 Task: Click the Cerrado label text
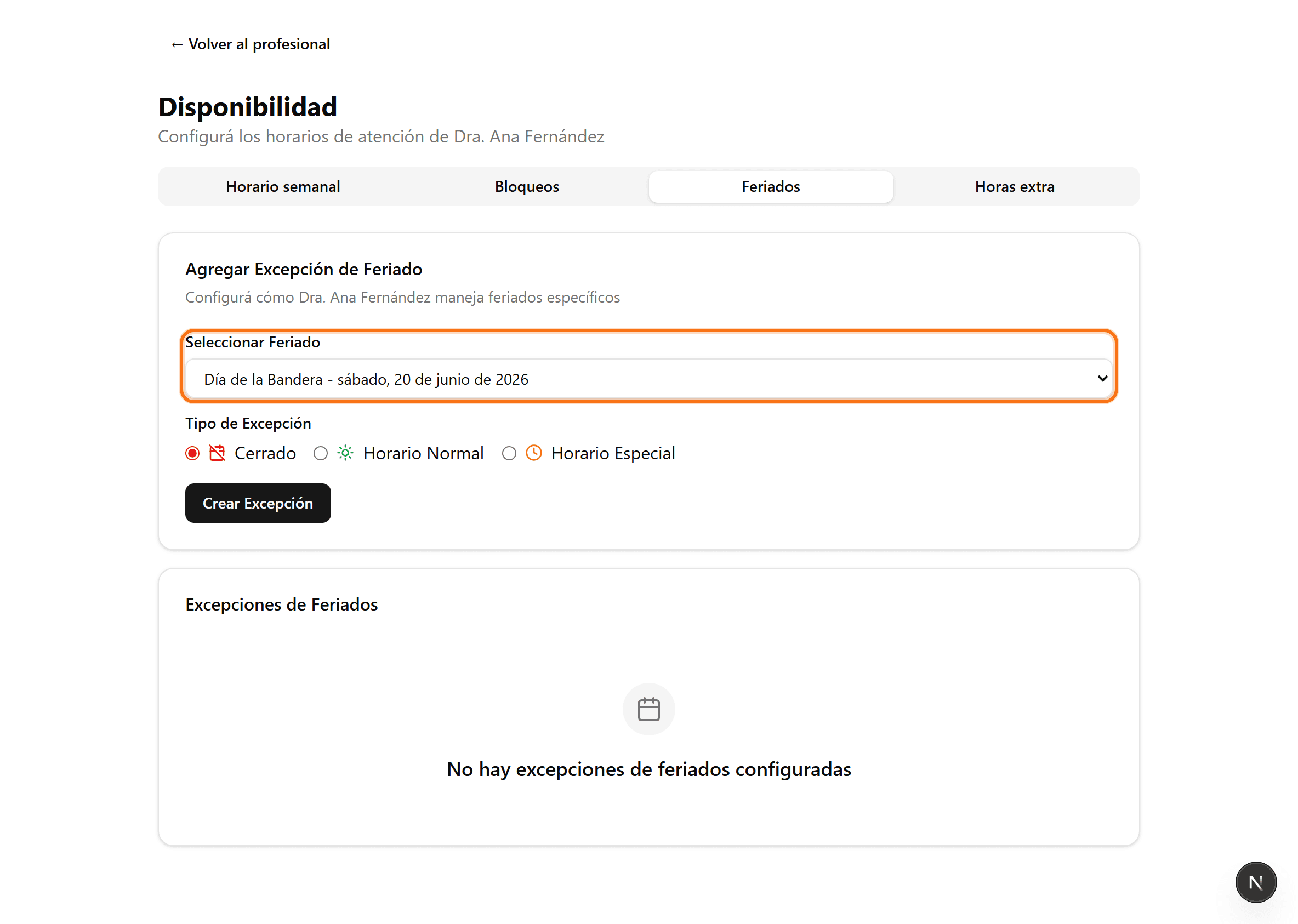pos(265,453)
